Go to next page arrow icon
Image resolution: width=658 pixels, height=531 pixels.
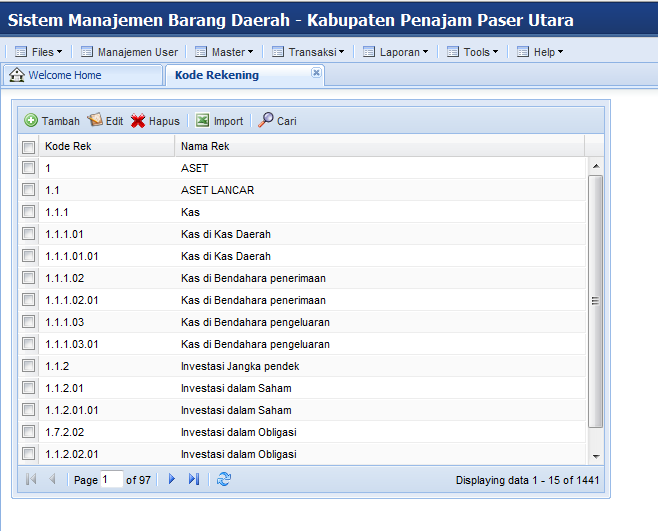[172, 479]
